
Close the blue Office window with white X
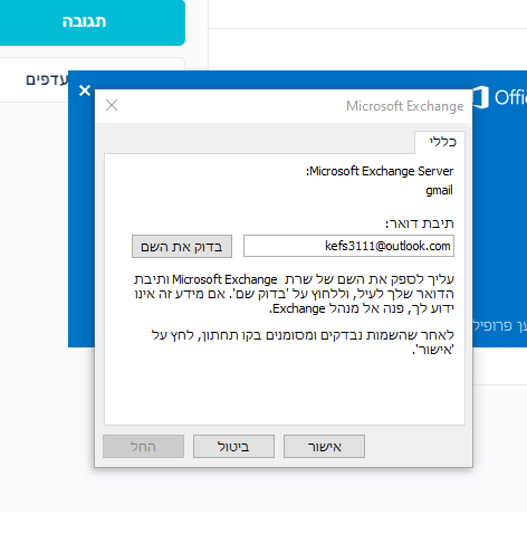84,91
